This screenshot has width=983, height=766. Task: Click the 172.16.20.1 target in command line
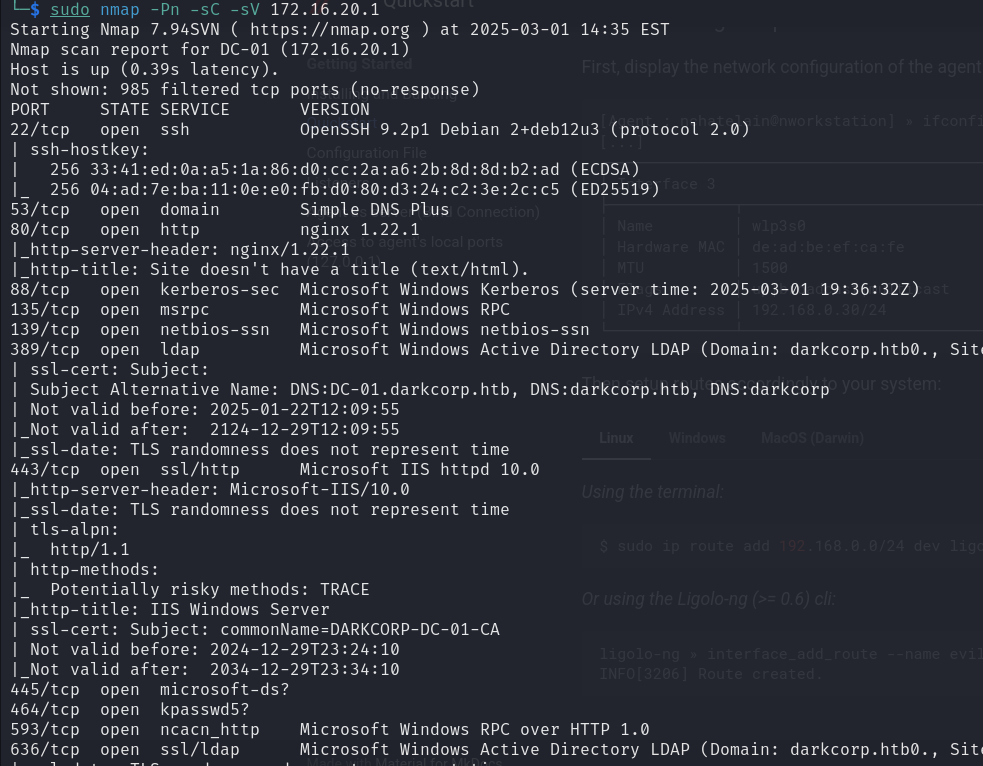point(325,9)
